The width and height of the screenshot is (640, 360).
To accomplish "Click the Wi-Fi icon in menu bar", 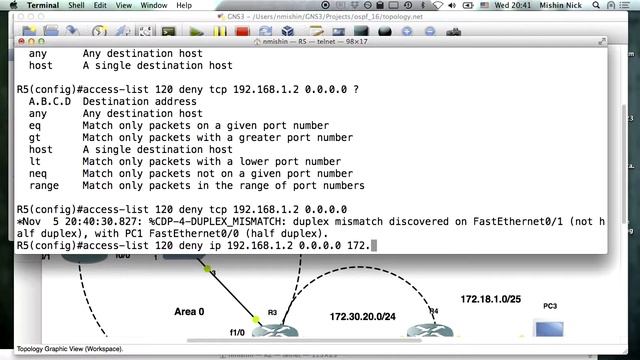I will point(438,5).
